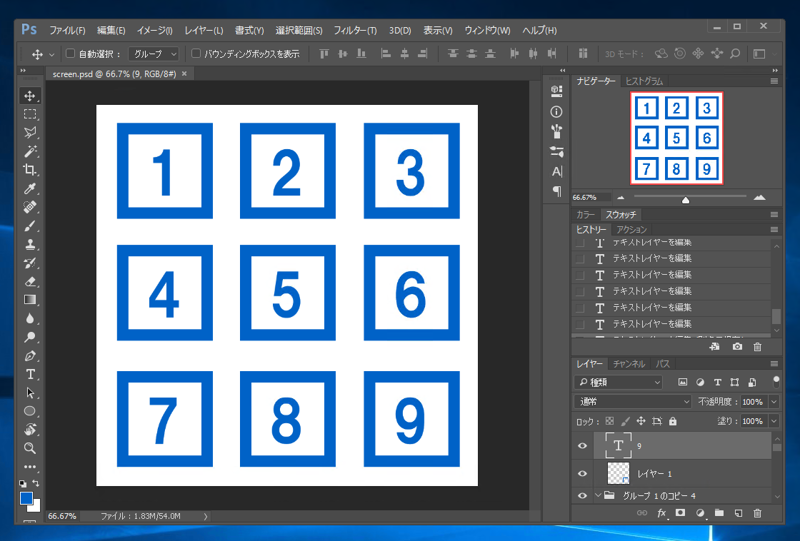Open the fill 100% dropdown arrow

774,421
